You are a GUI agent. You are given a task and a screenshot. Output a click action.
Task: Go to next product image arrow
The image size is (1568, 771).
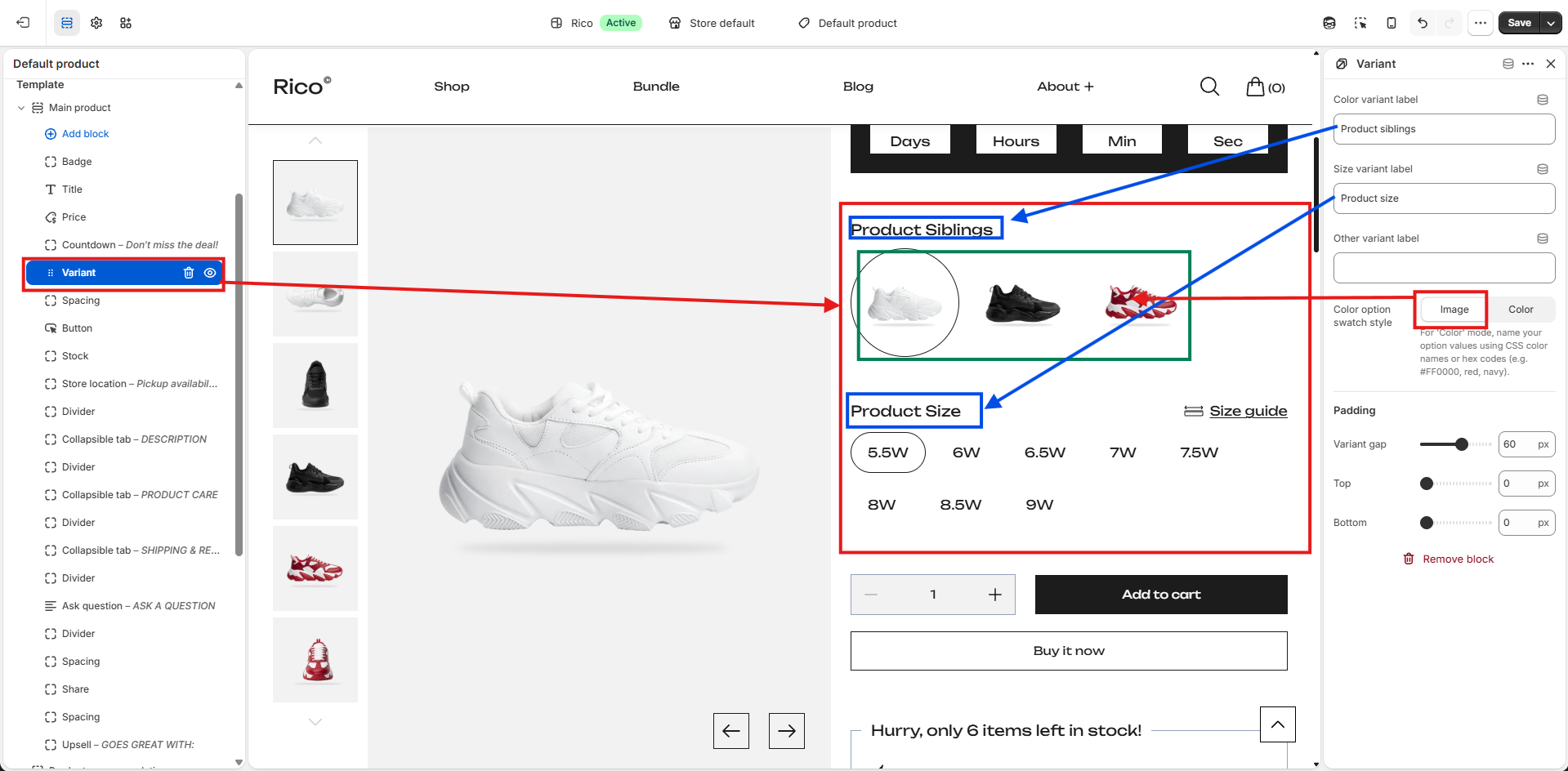pyautogui.click(x=787, y=731)
